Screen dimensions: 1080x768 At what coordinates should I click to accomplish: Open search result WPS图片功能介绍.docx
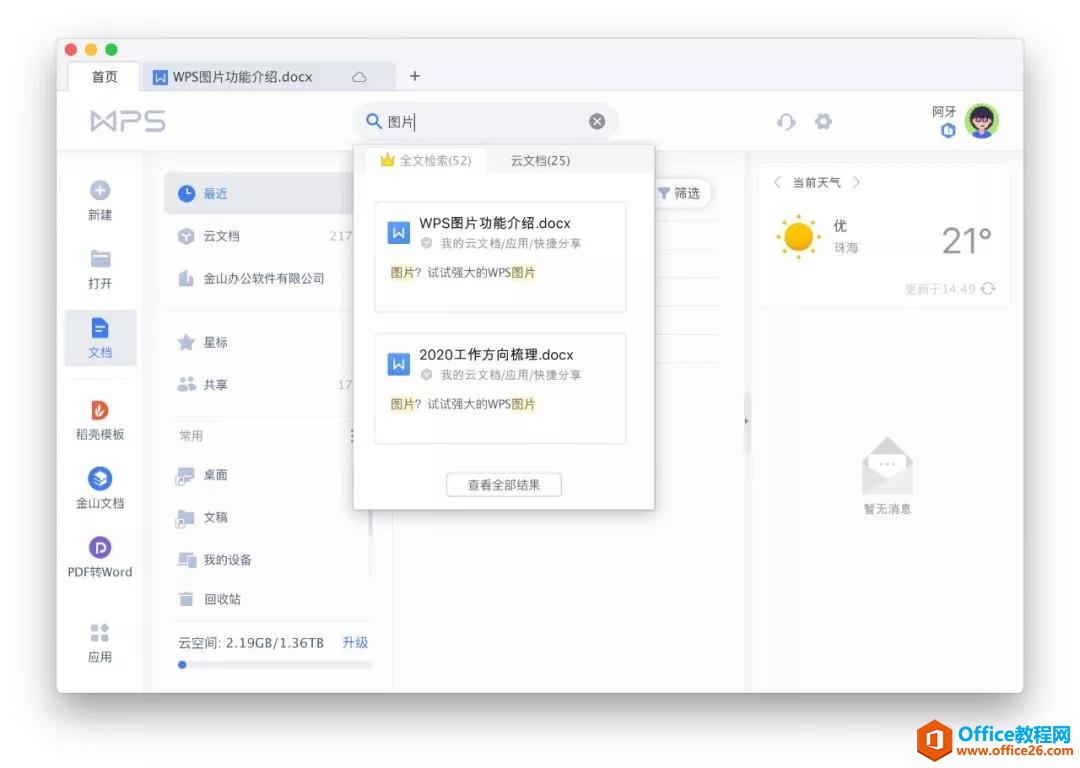click(500, 257)
